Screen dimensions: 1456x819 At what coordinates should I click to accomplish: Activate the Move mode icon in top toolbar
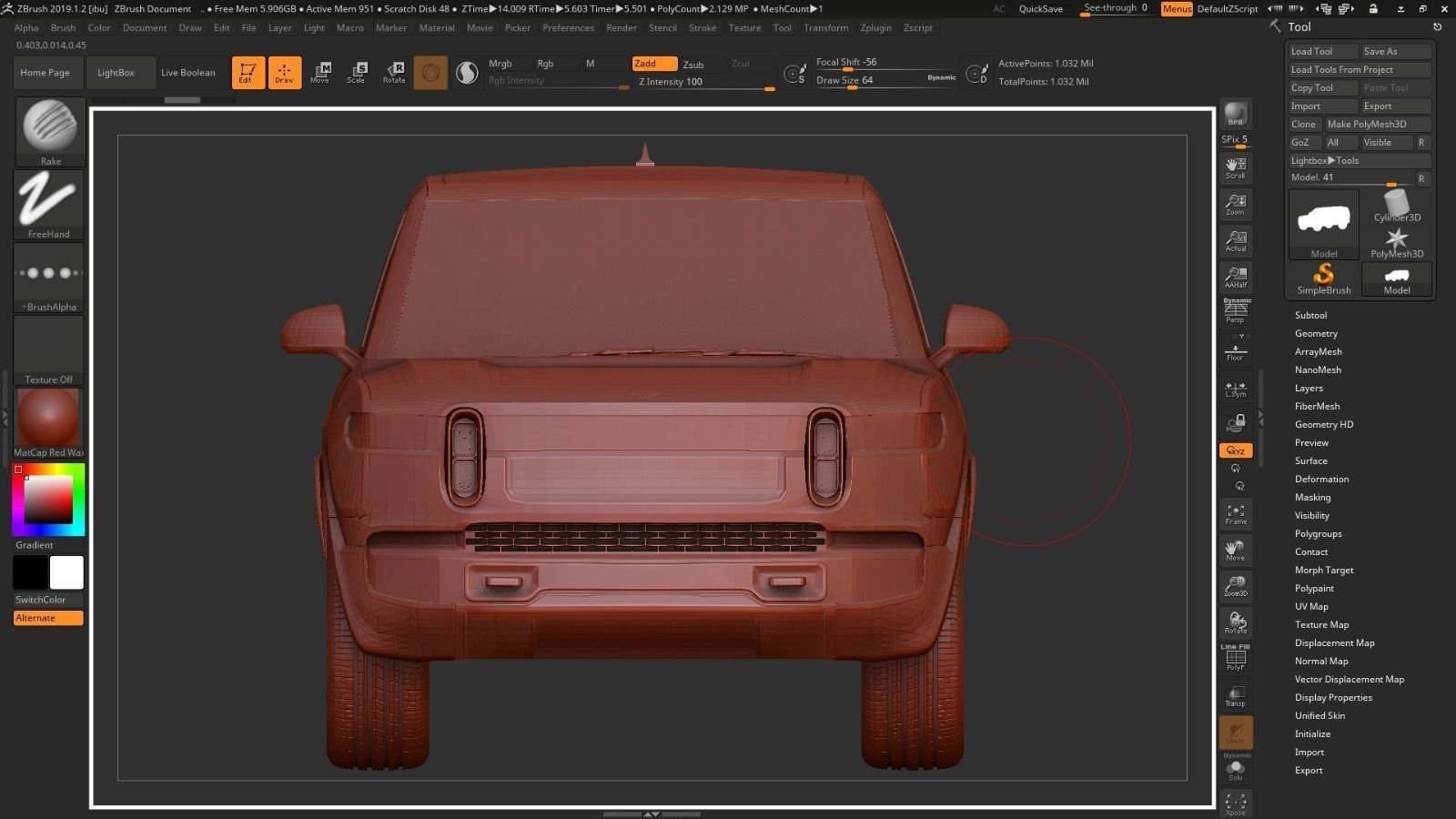[x=320, y=73]
